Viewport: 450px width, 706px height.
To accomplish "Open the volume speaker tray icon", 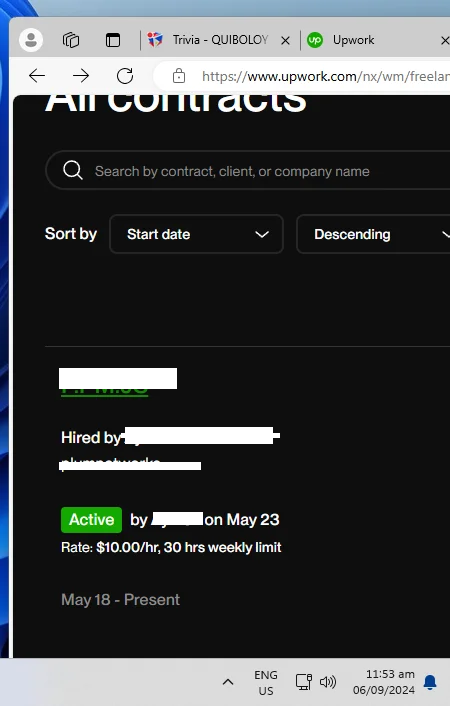I will click(327, 682).
